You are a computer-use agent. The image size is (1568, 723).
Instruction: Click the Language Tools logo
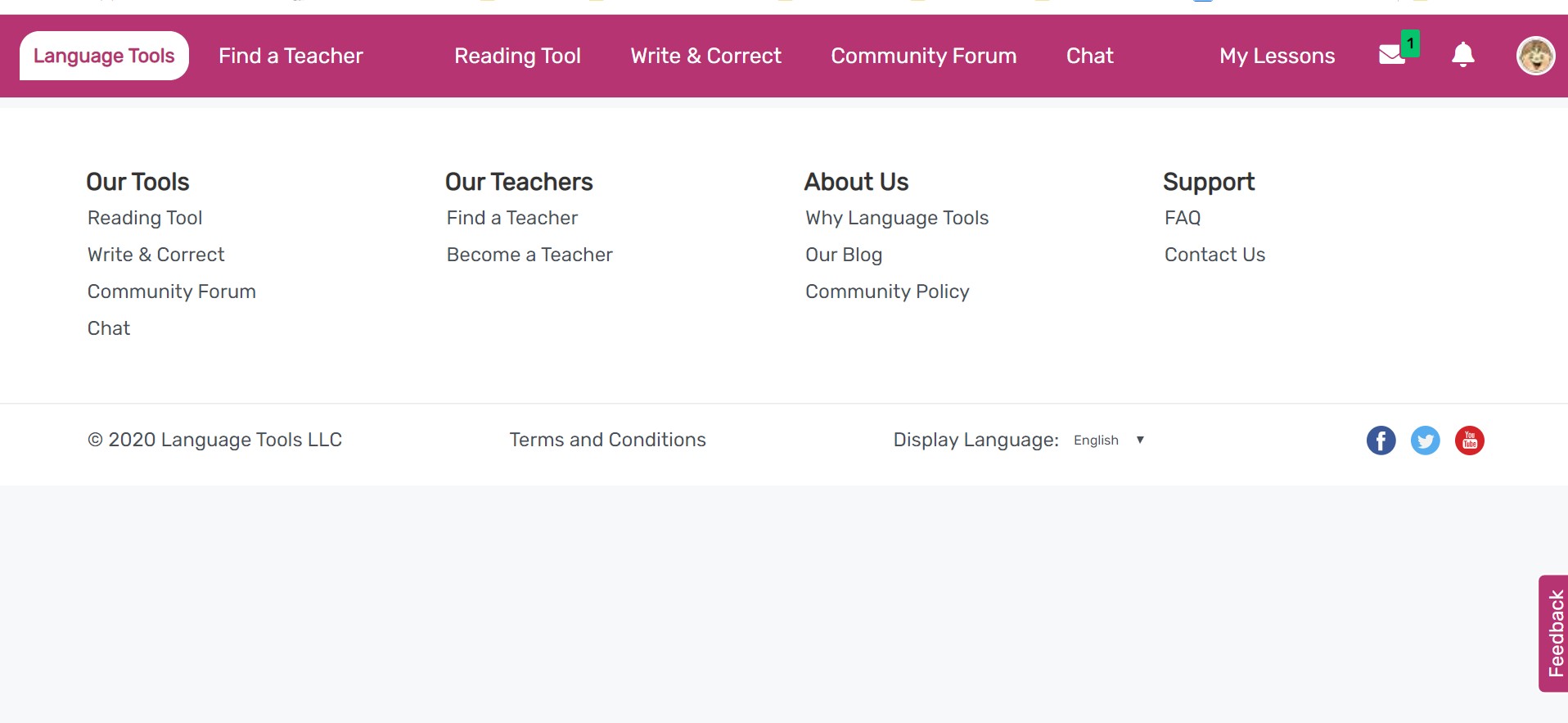coord(104,56)
